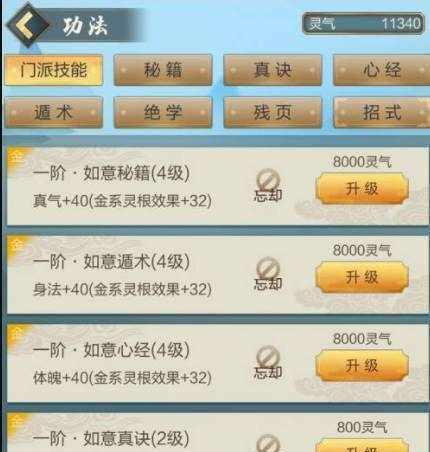Tap the 忘却 icon for 如意秘籍
This screenshot has width=430, height=452.
[268, 186]
